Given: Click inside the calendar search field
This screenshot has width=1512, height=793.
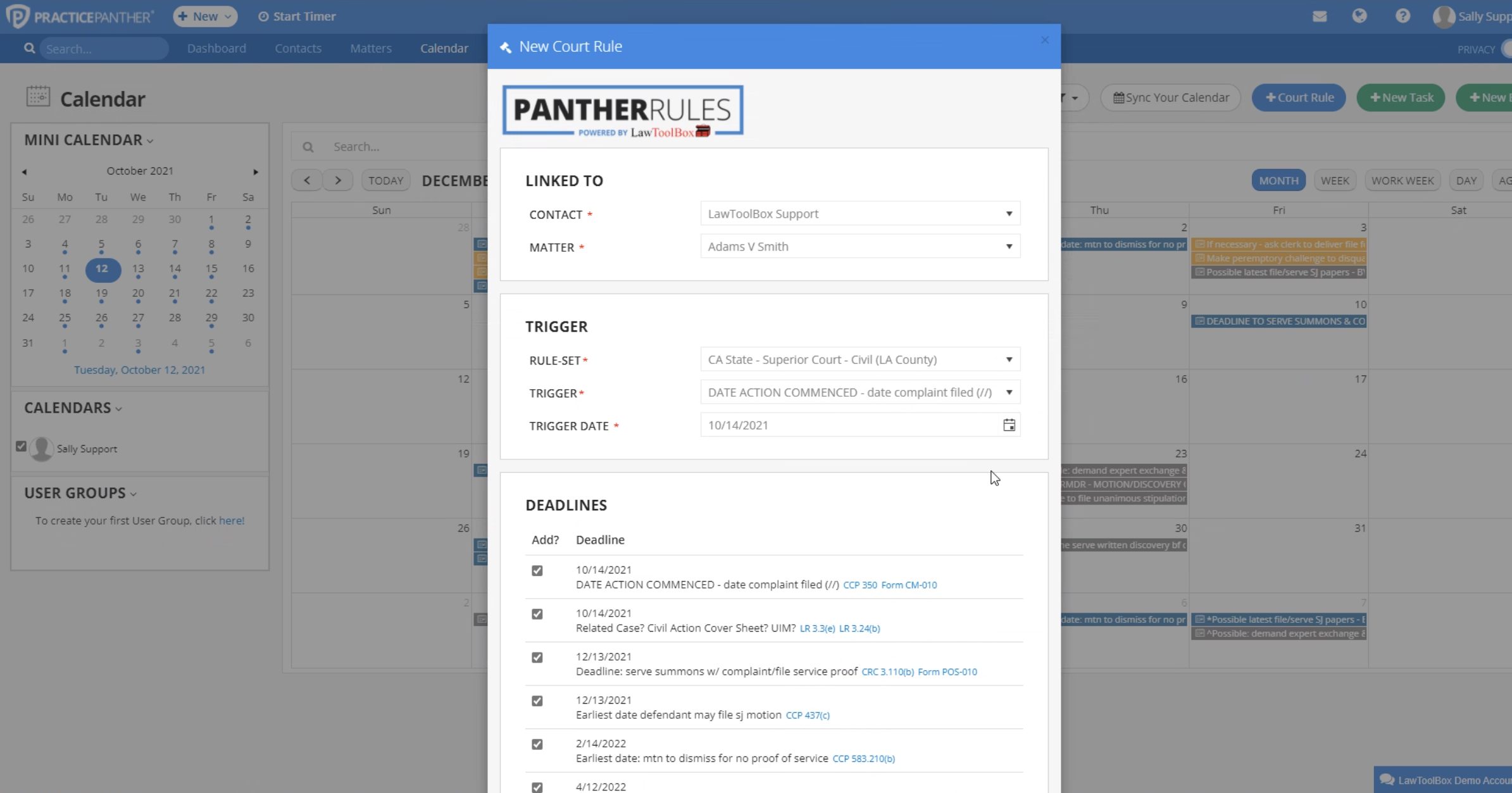Looking at the screenshot, I should [x=392, y=146].
